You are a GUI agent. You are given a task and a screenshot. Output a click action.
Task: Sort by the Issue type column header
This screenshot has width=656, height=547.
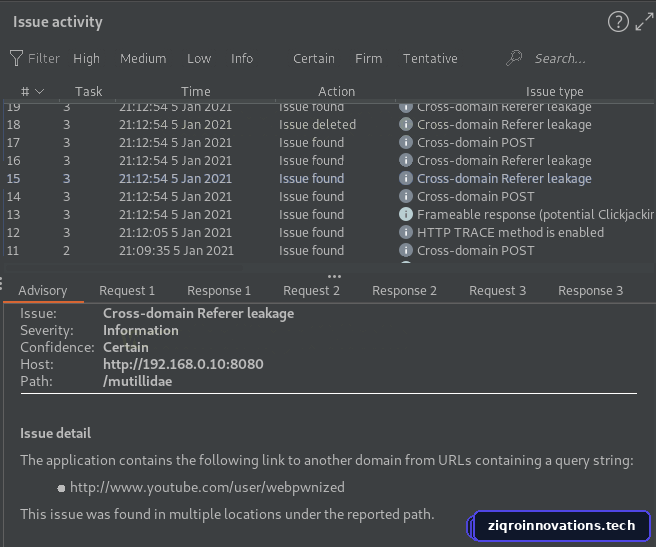coord(554,91)
